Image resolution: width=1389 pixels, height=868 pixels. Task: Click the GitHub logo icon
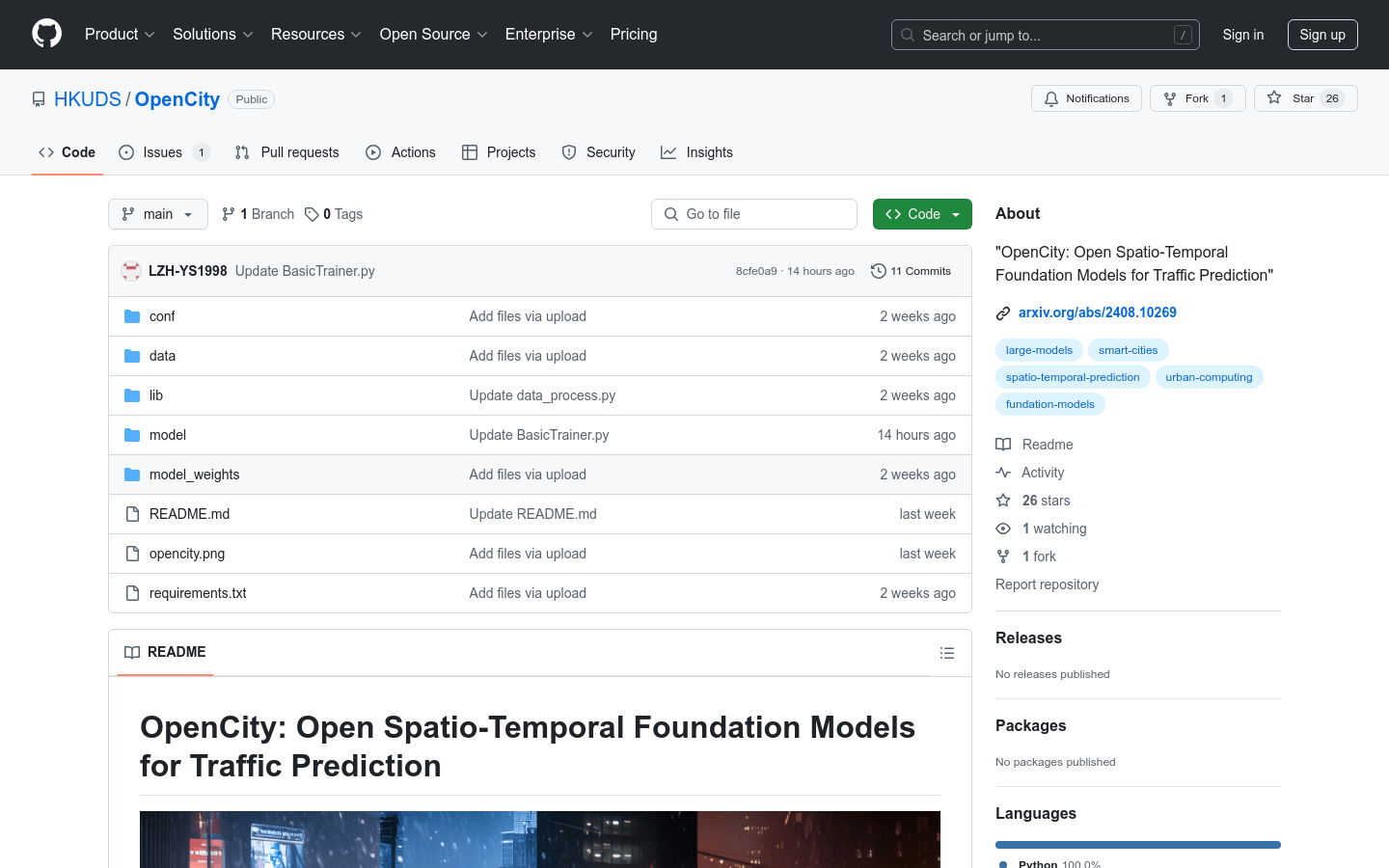click(46, 34)
